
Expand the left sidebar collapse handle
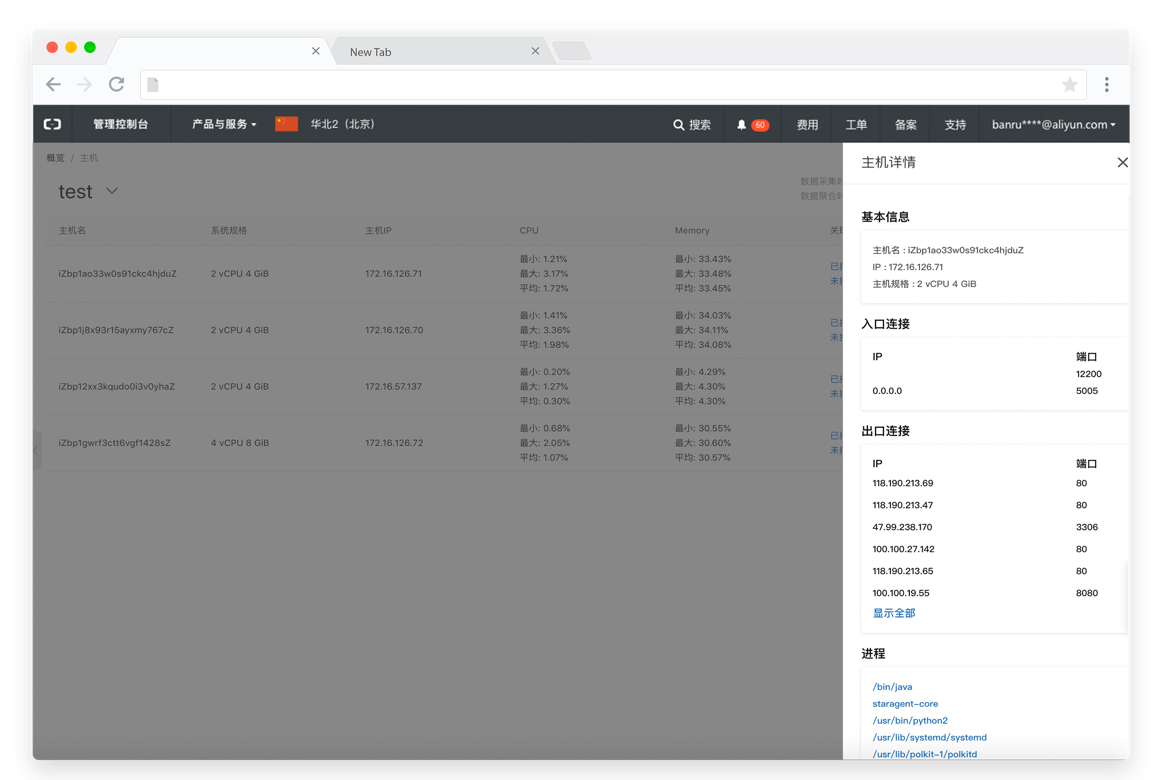click(36, 450)
